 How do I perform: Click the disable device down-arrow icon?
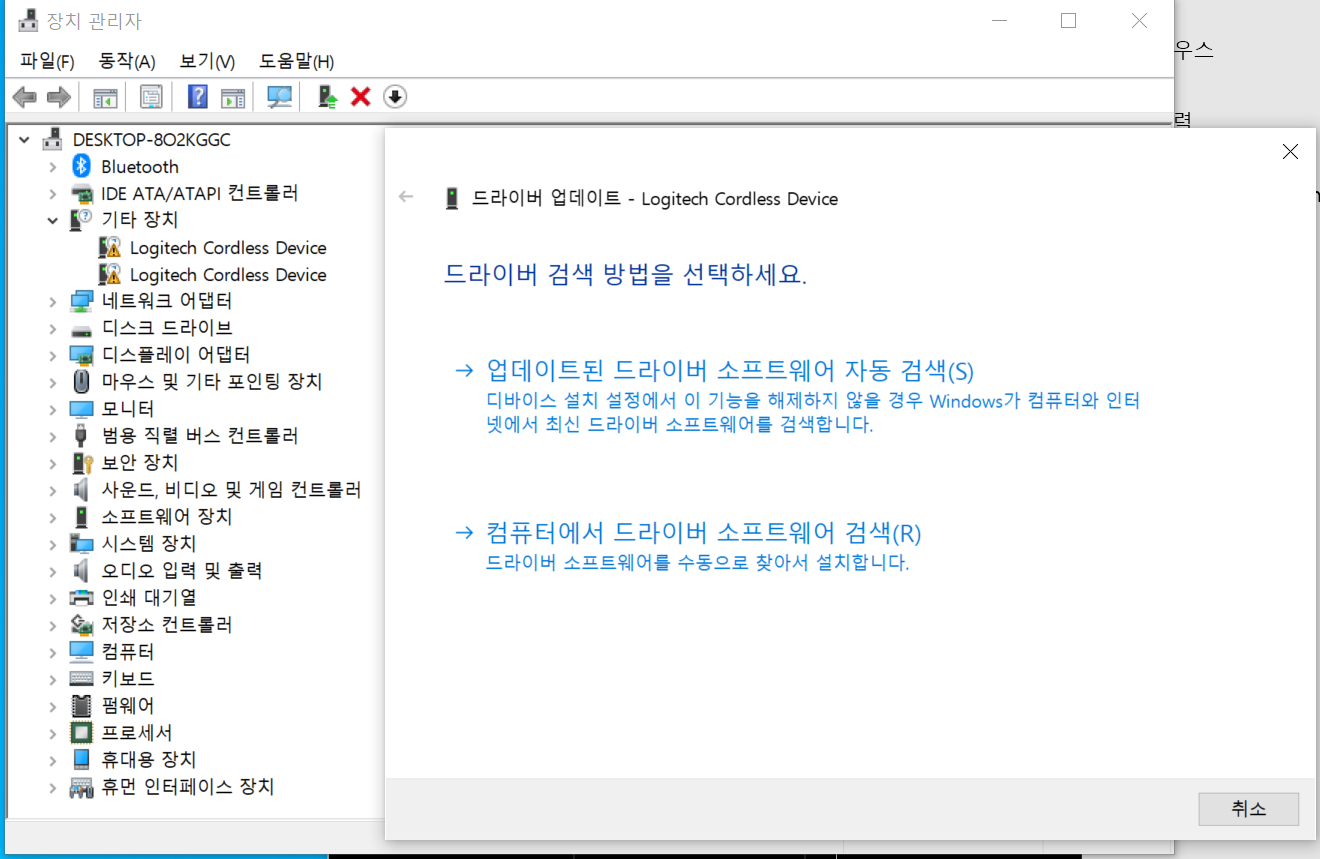coord(396,97)
